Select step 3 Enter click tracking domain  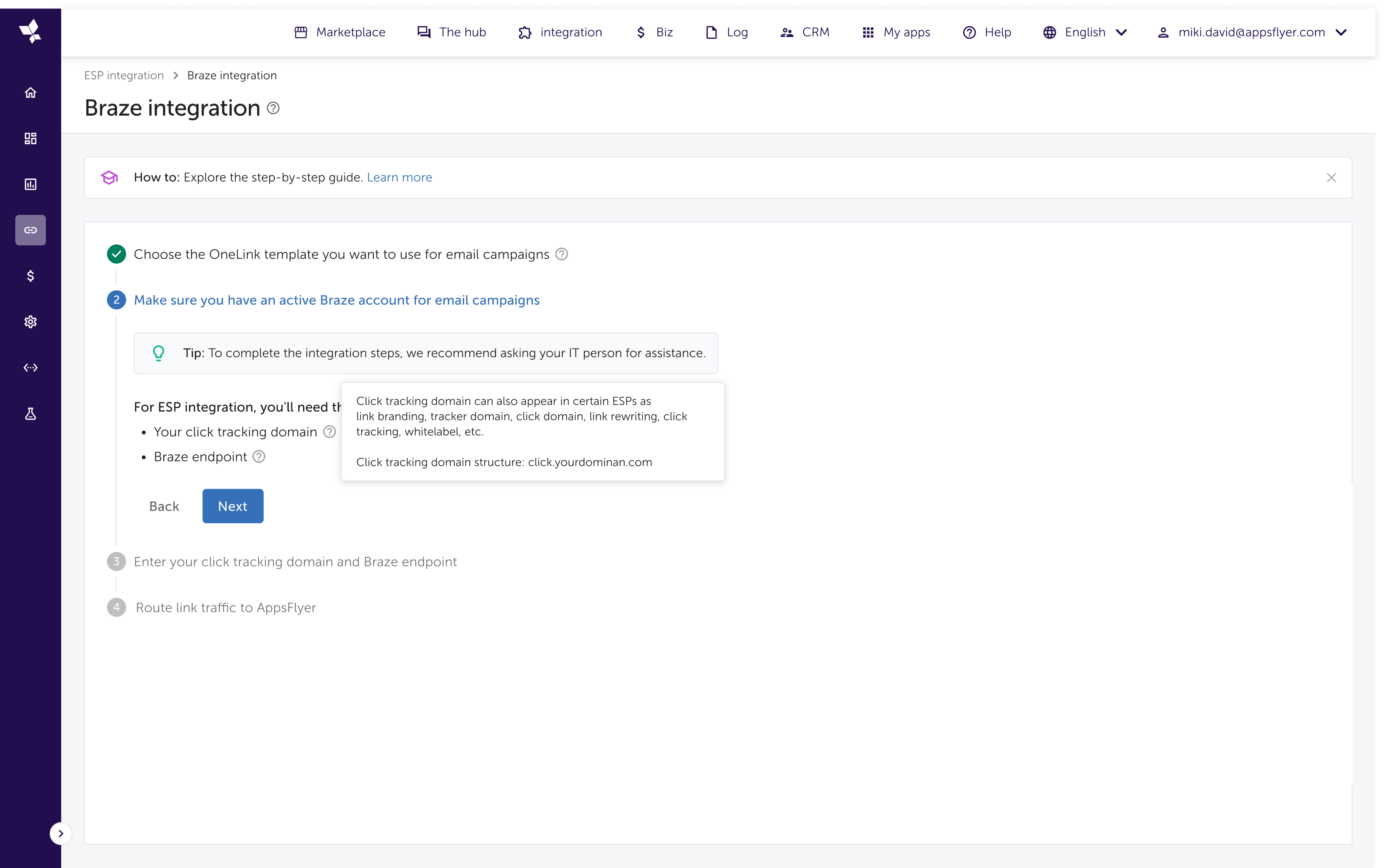(295, 561)
